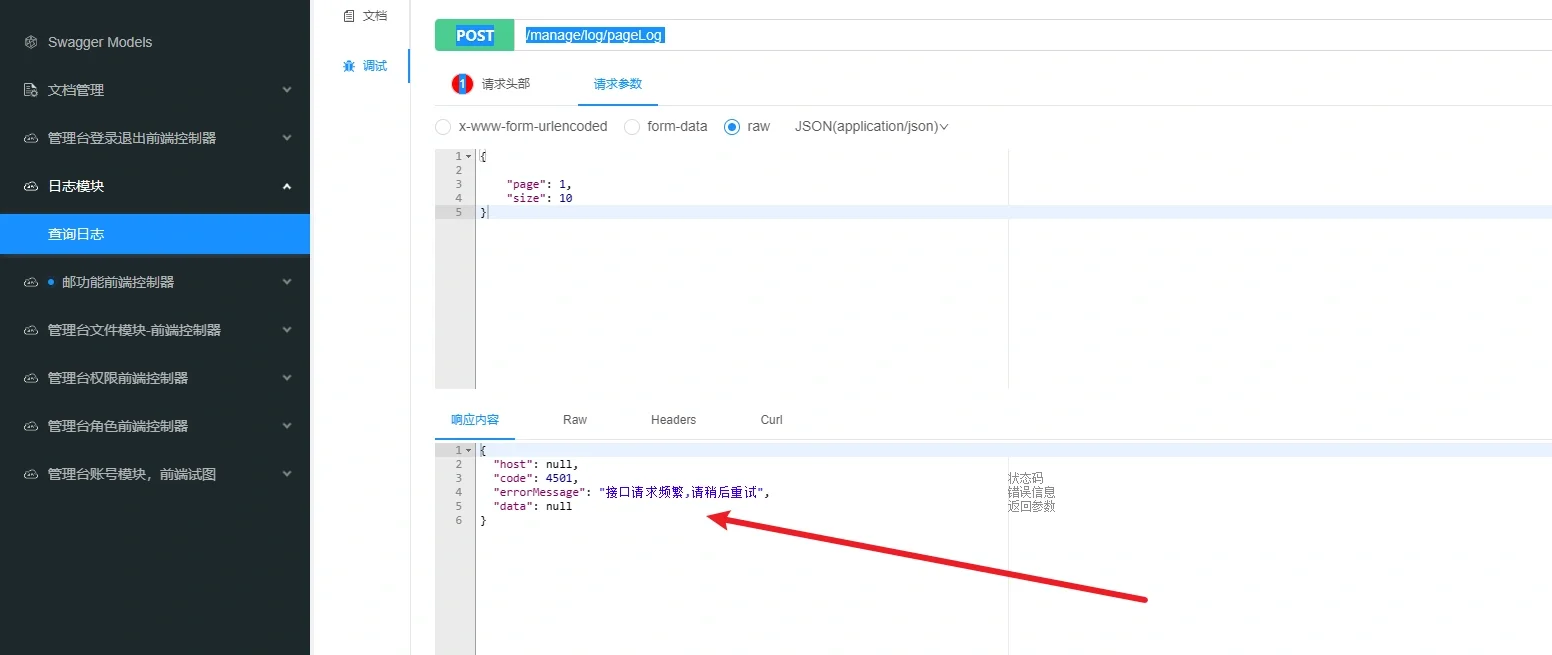Click the /manage/log/pageLog URL field
The height and width of the screenshot is (655, 1552).
(594, 34)
